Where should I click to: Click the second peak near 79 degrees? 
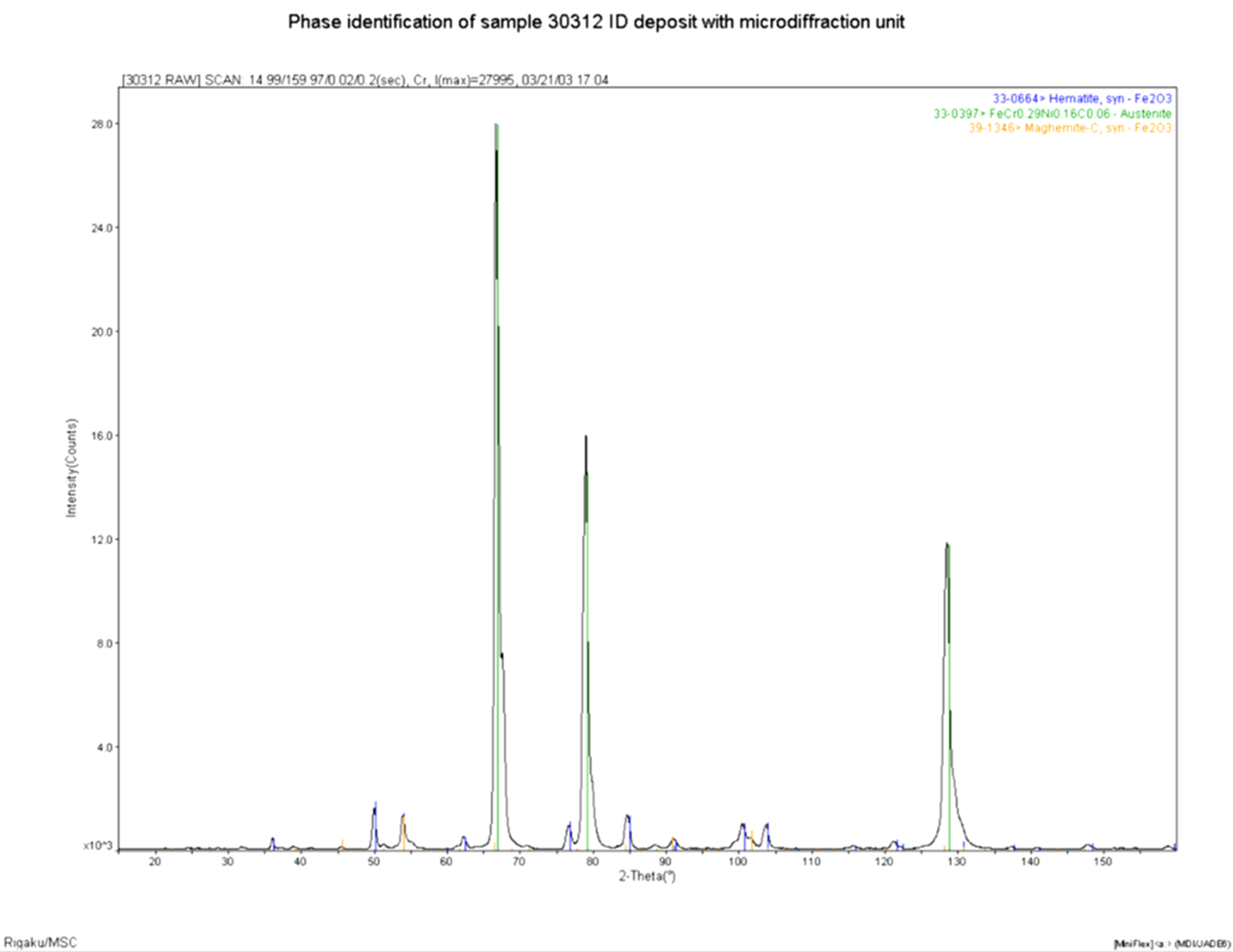coord(586,438)
